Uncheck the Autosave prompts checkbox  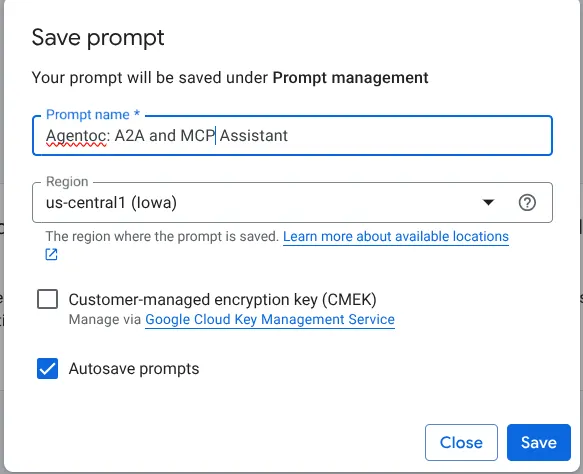48,368
